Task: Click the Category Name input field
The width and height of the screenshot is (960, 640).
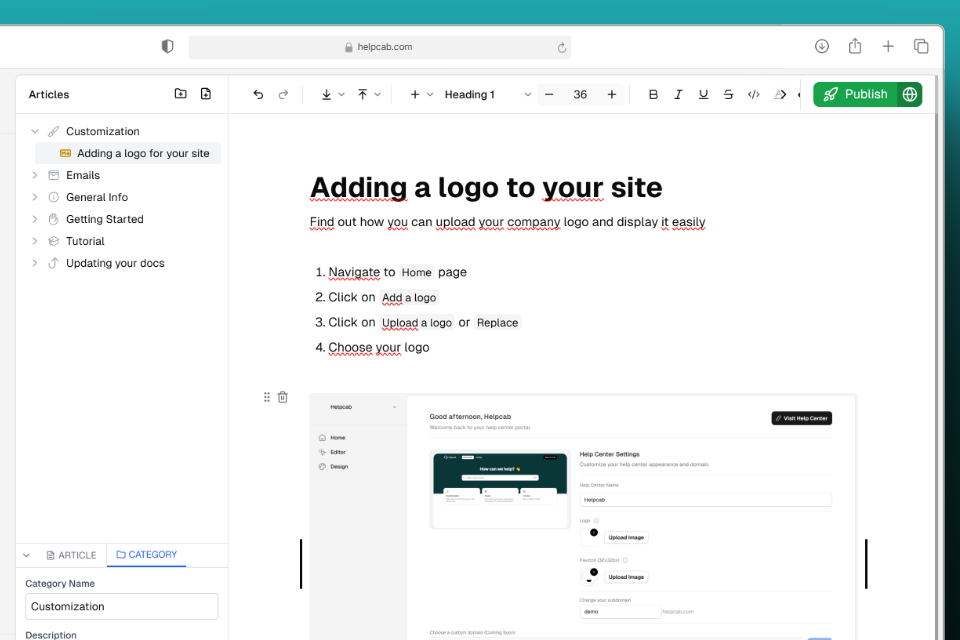Action: (121, 606)
